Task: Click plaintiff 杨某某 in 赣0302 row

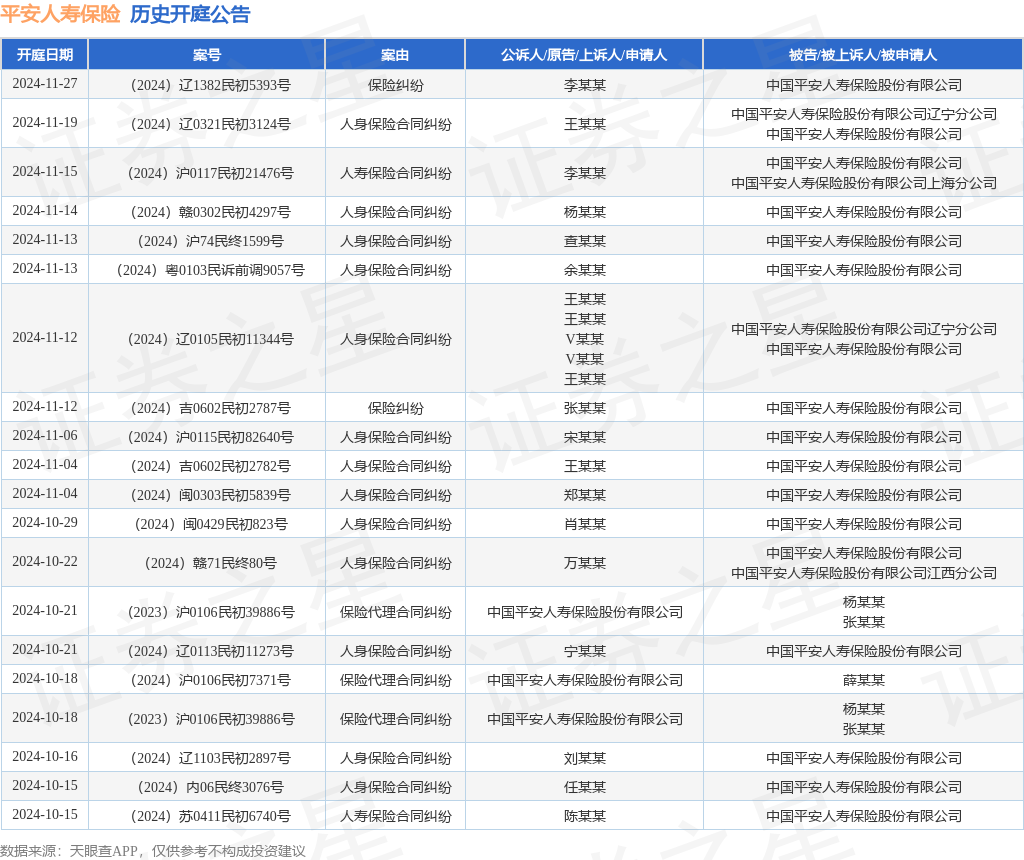Action: pyautogui.click(x=584, y=212)
